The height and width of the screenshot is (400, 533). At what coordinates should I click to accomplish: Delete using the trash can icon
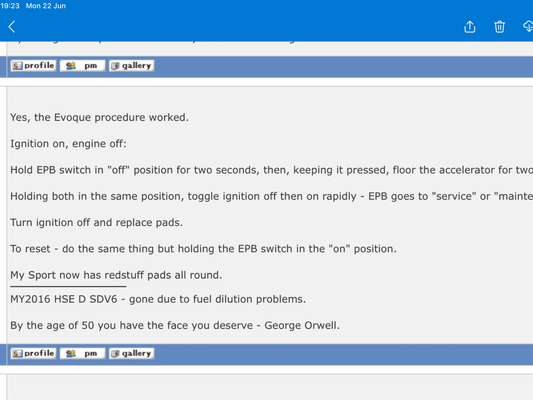499,27
